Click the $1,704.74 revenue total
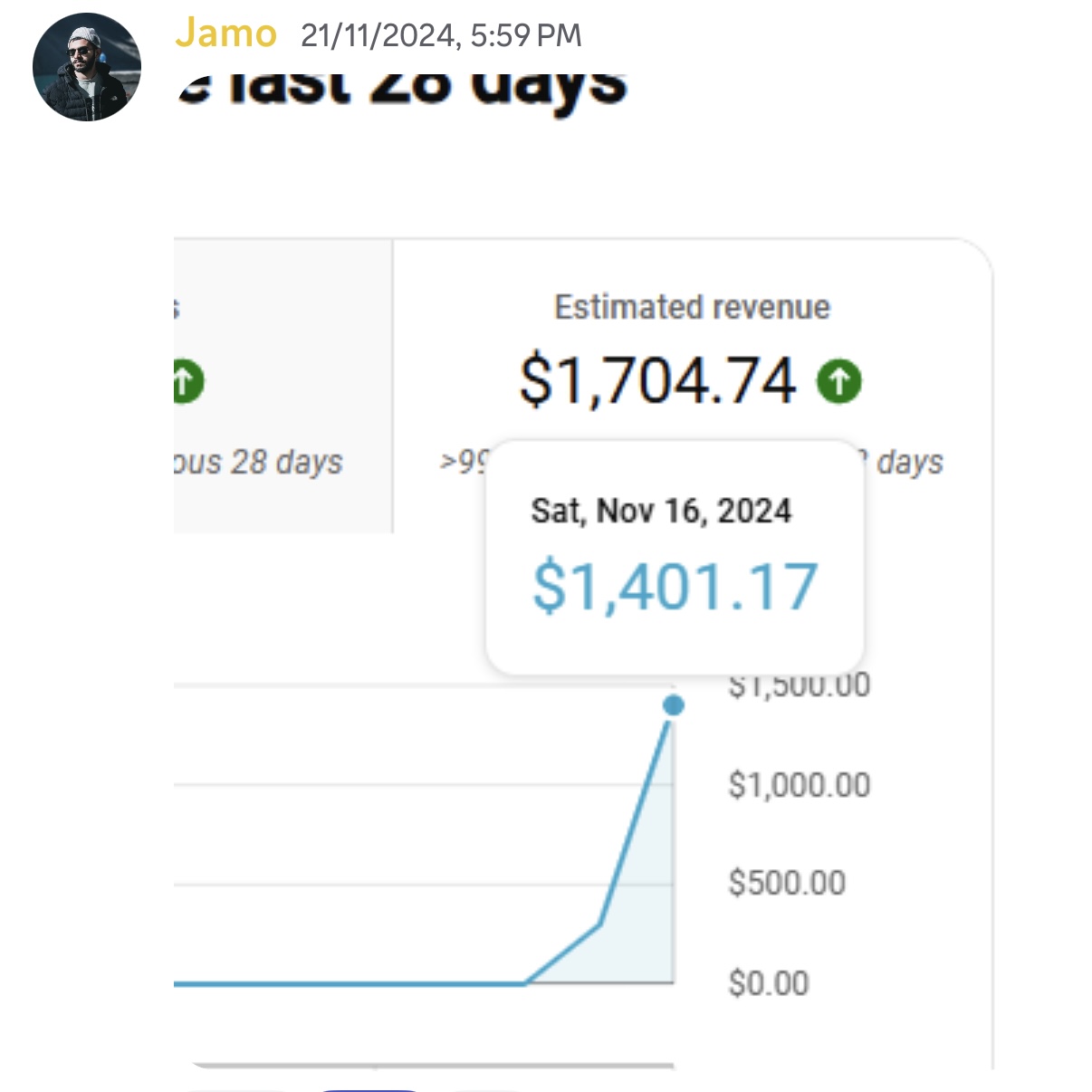Screen dimensions: 1092x1092 tap(658, 380)
